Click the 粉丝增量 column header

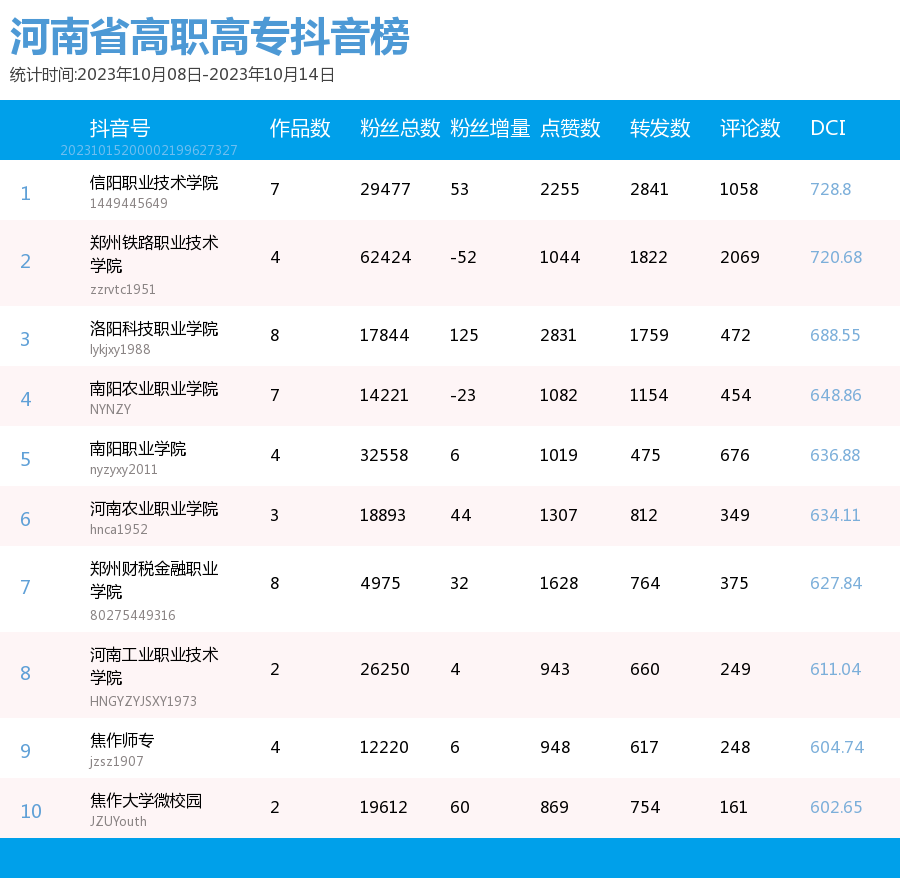point(490,128)
